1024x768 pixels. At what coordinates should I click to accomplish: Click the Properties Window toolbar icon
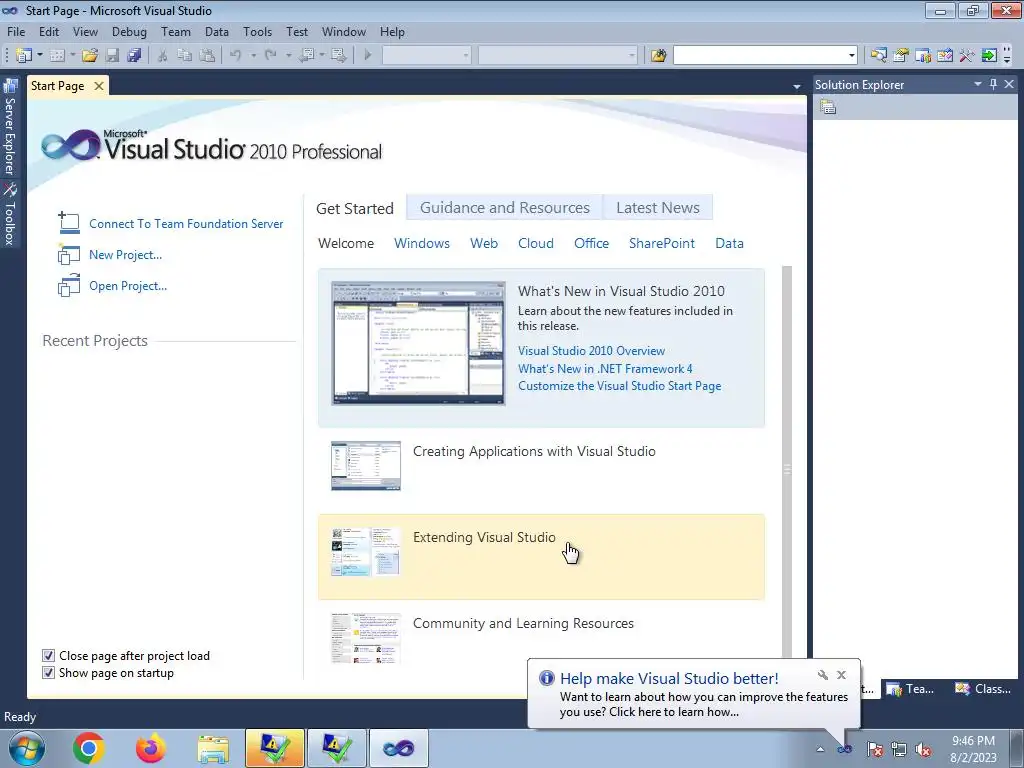tap(901, 56)
